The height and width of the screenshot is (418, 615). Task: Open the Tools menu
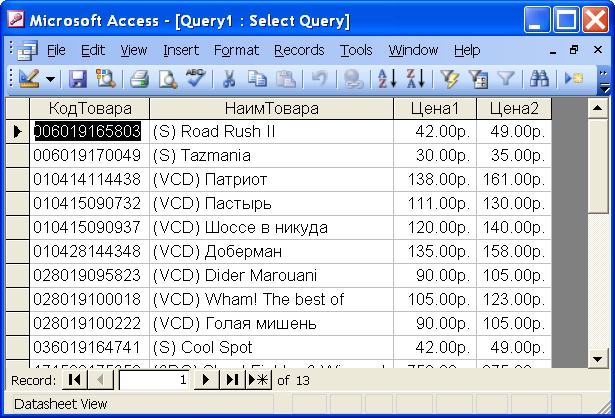356,50
